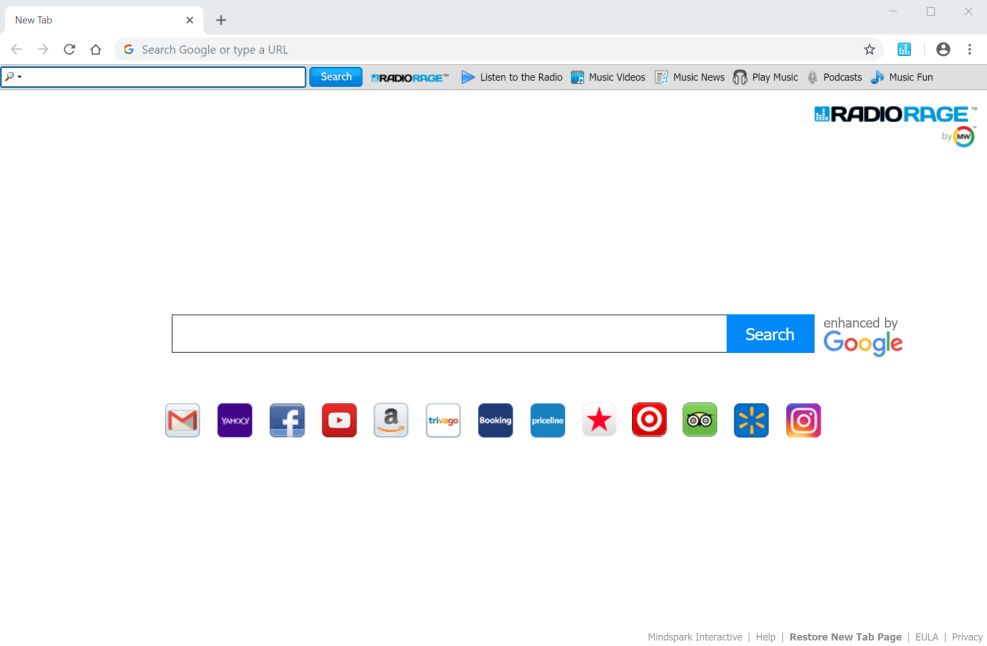The width and height of the screenshot is (987, 646).
Task: Open Podcasts in the toolbar
Action: tap(835, 77)
